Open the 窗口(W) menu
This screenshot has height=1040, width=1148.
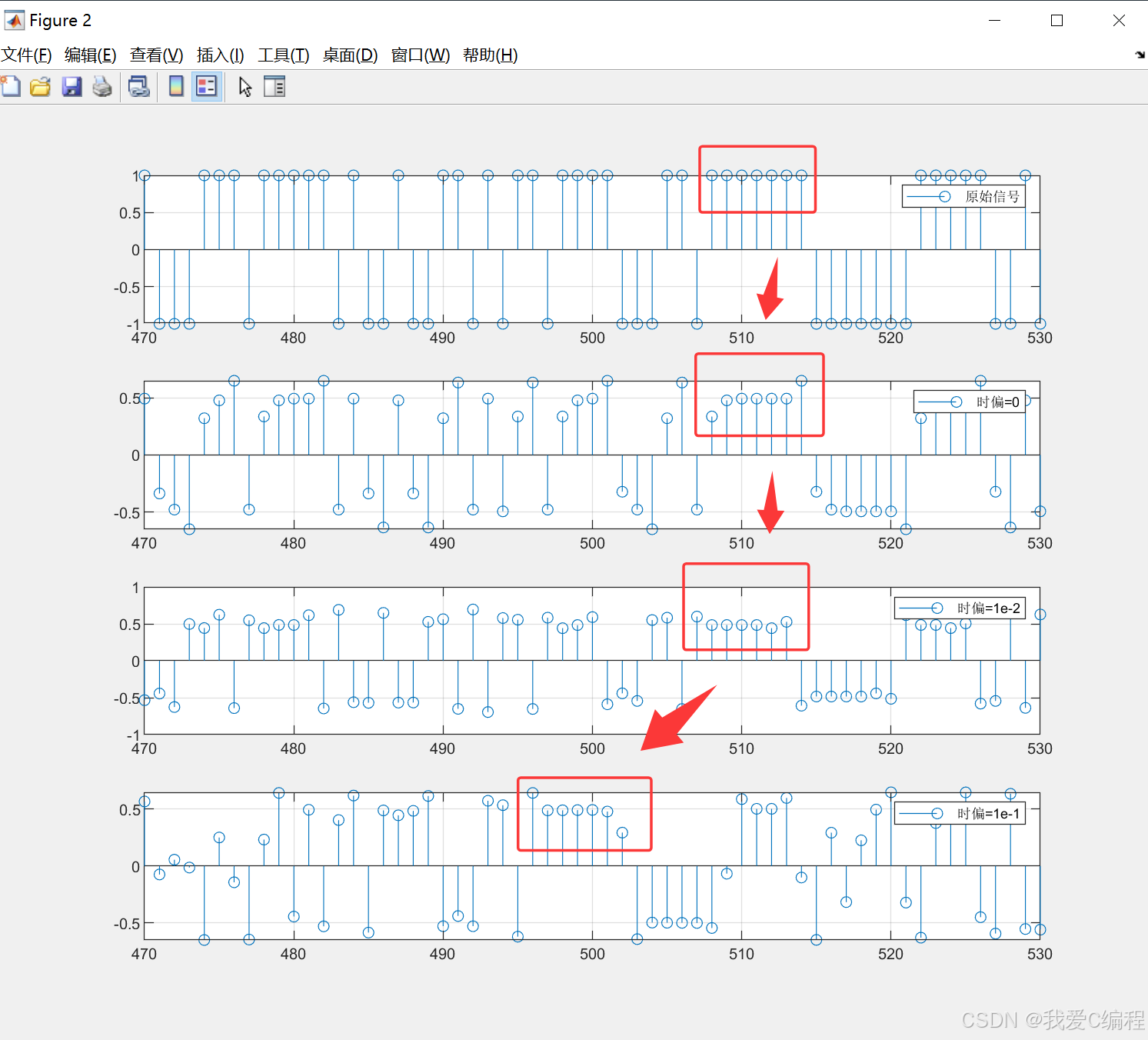pyautogui.click(x=421, y=55)
